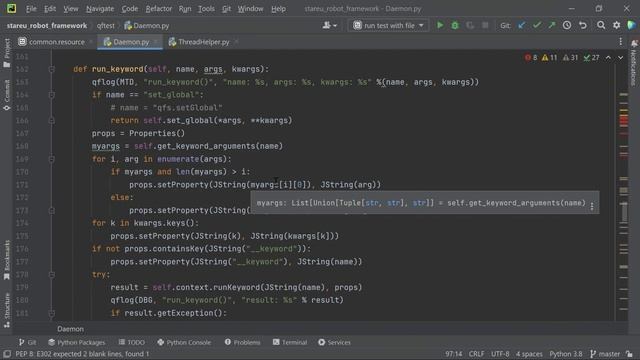Screen dimensions: 640x360
Task: Open Search Everywhere magnifier icon
Action: tap(601, 25)
